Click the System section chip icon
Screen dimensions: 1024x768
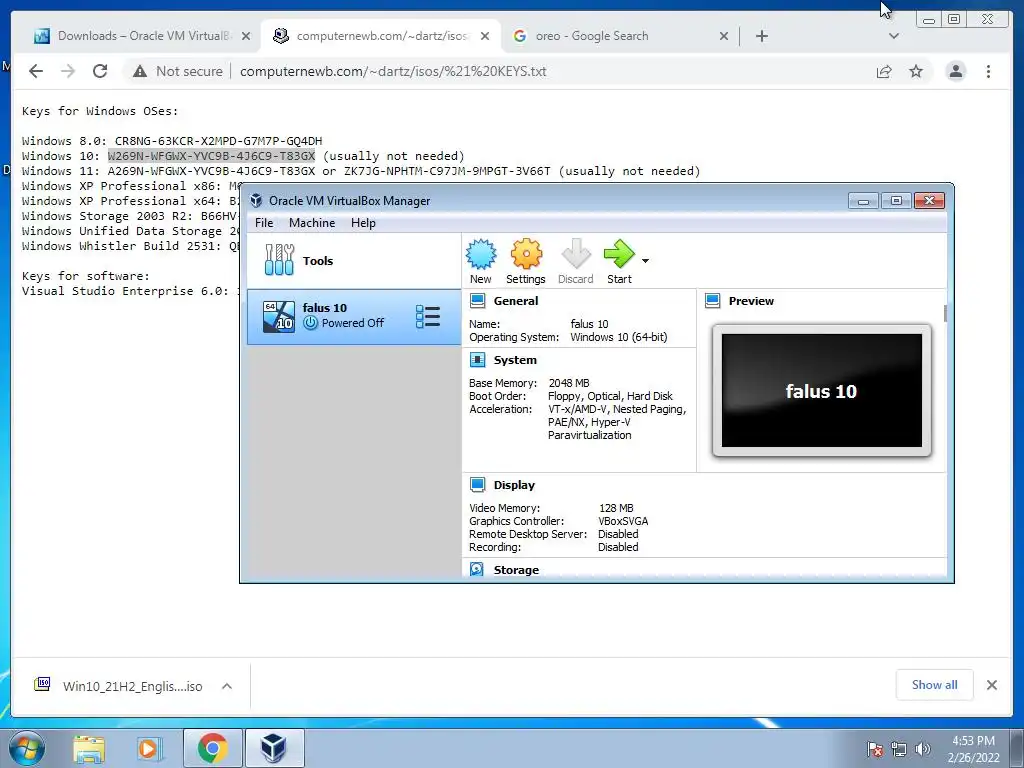(x=477, y=360)
